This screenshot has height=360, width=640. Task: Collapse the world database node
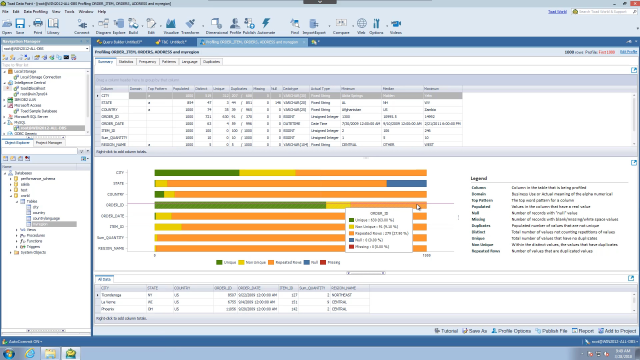click(x=11, y=196)
